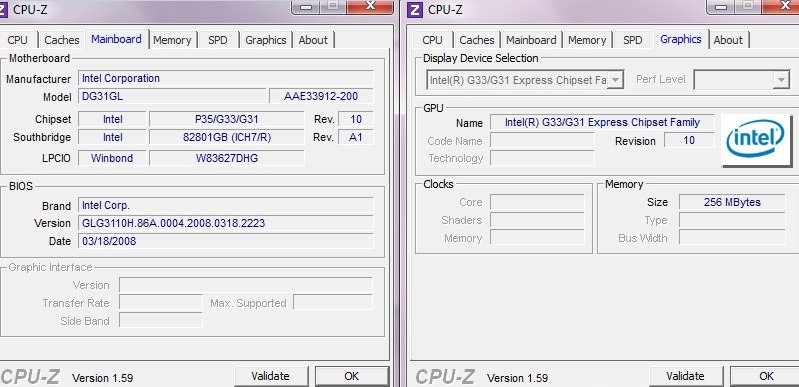Minimize the right CPU-Z window

[x=722, y=7]
